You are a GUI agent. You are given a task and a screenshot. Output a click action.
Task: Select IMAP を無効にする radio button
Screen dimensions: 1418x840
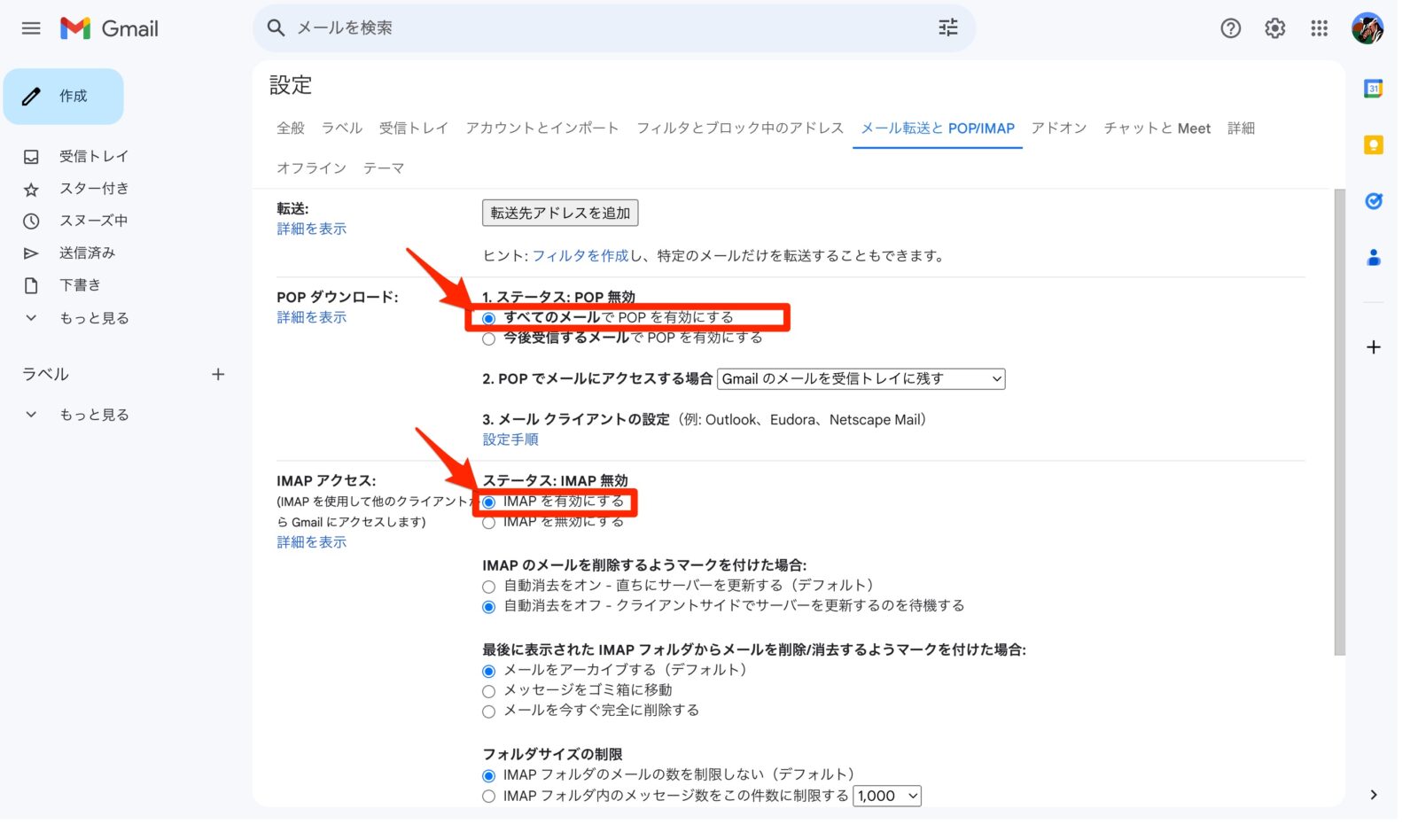tap(488, 524)
